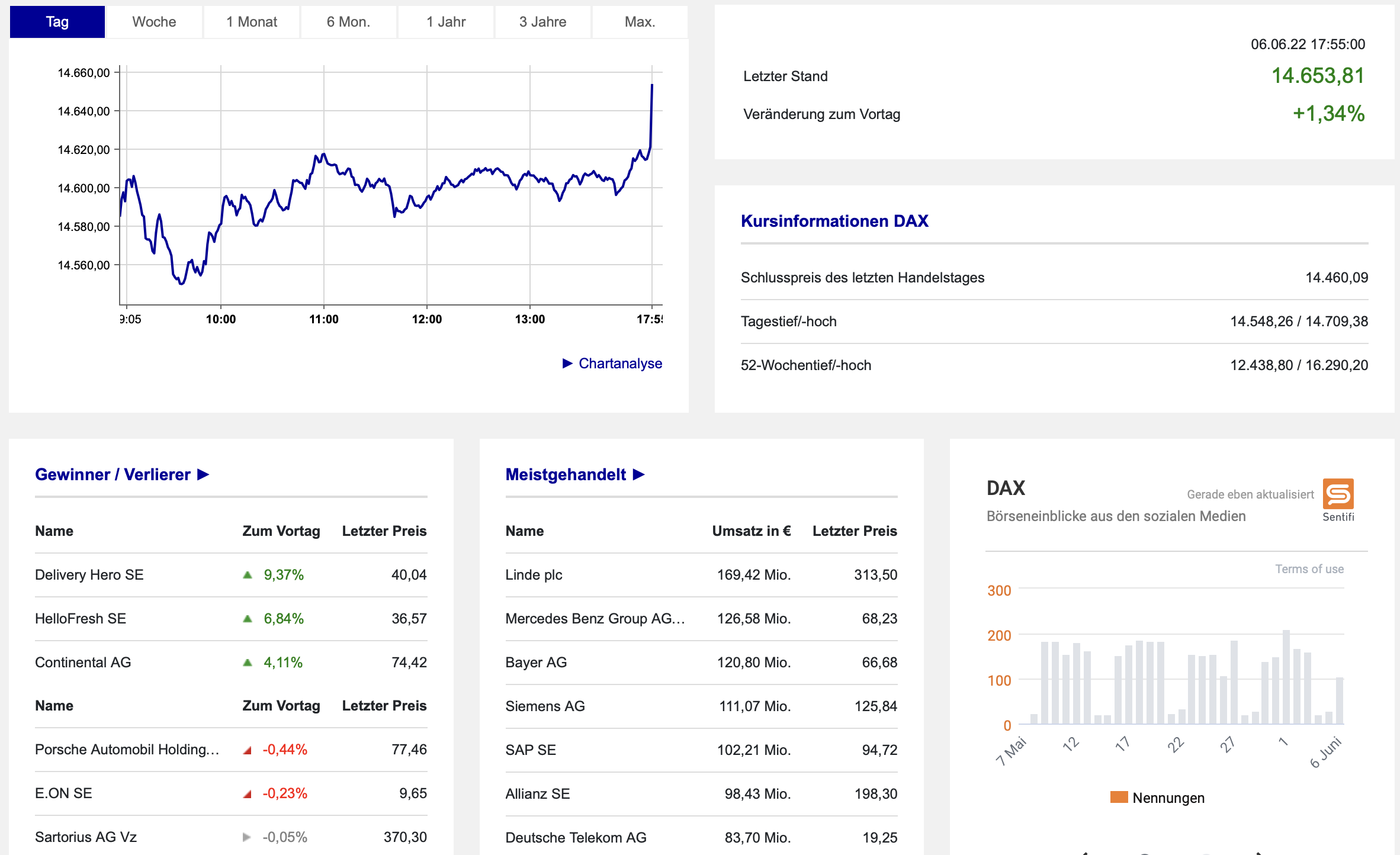This screenshot has width=1400, height=855.
Task: Click the Schlusspreis value 14.460,09
Action: pos(1337,278)
